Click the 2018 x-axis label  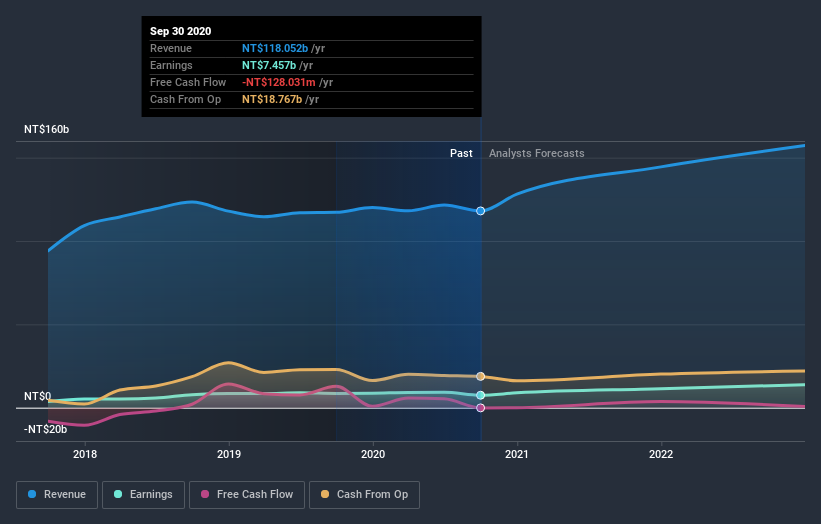coord(85,454)
